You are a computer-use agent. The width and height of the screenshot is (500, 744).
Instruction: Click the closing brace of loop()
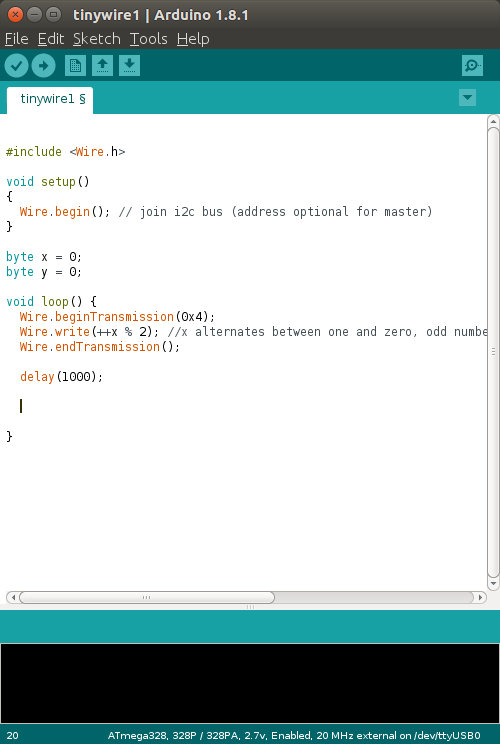(x=9, y=437)
